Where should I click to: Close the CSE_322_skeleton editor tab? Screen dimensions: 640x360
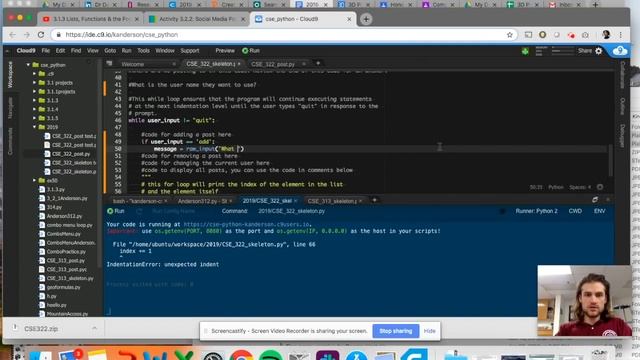click(239, 64)
